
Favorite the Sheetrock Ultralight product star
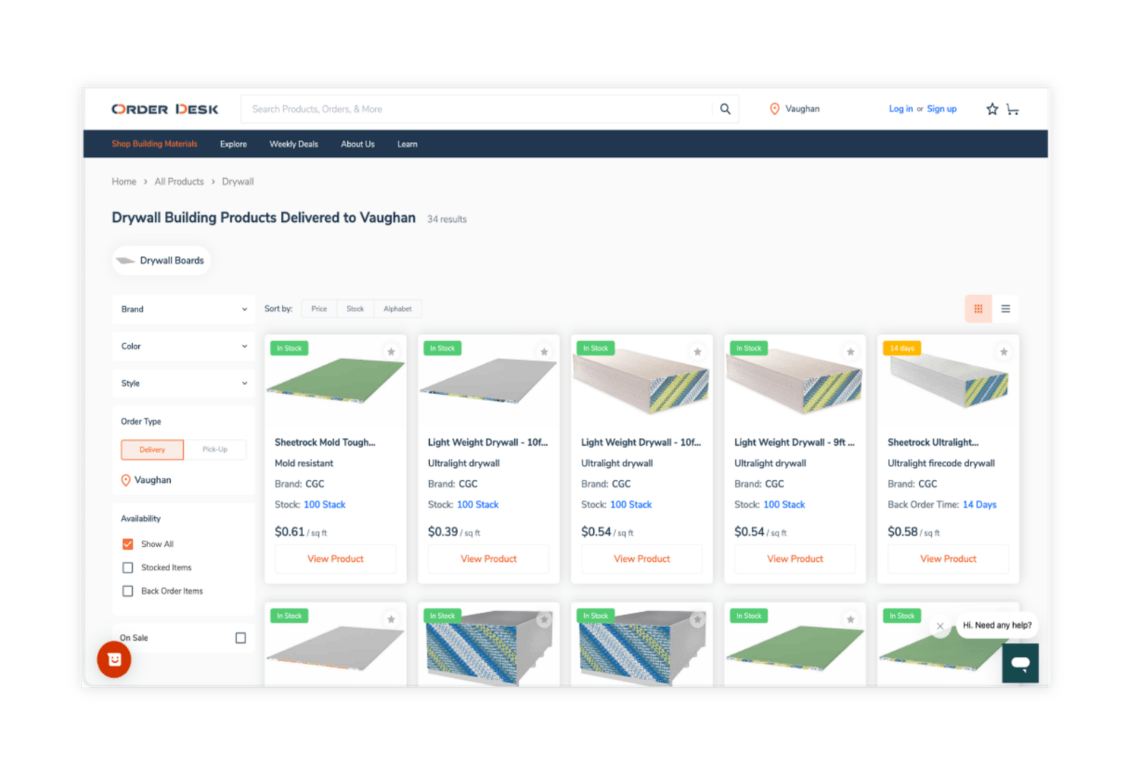click(1003, 352)
